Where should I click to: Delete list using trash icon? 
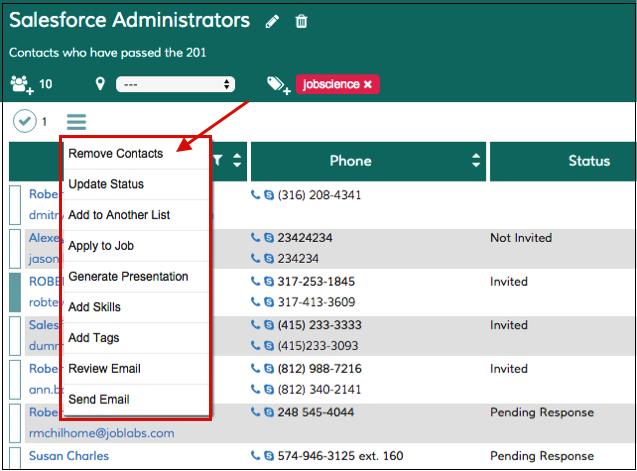tap(301, 21)
